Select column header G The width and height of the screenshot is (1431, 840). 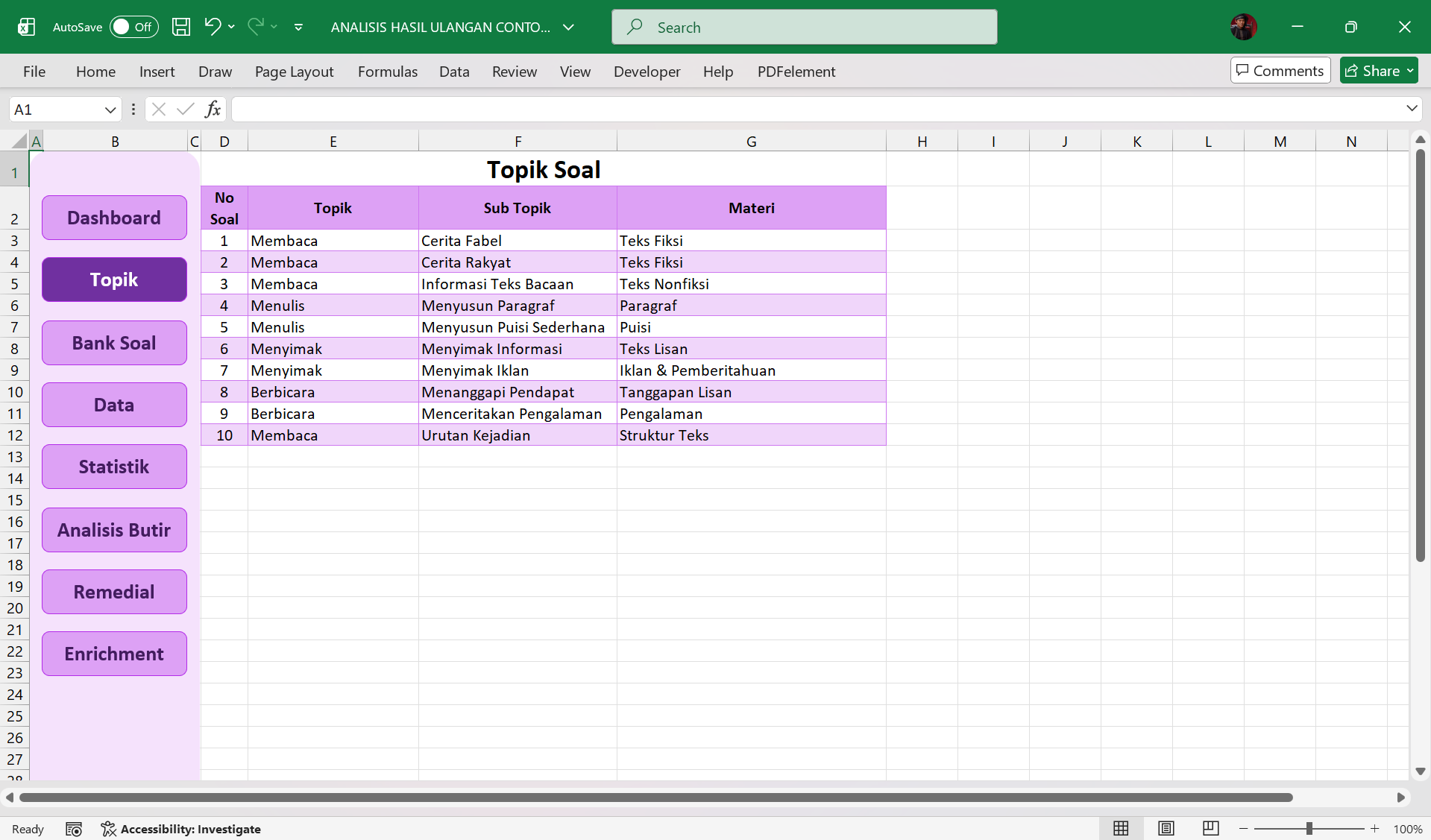point(751,141)
